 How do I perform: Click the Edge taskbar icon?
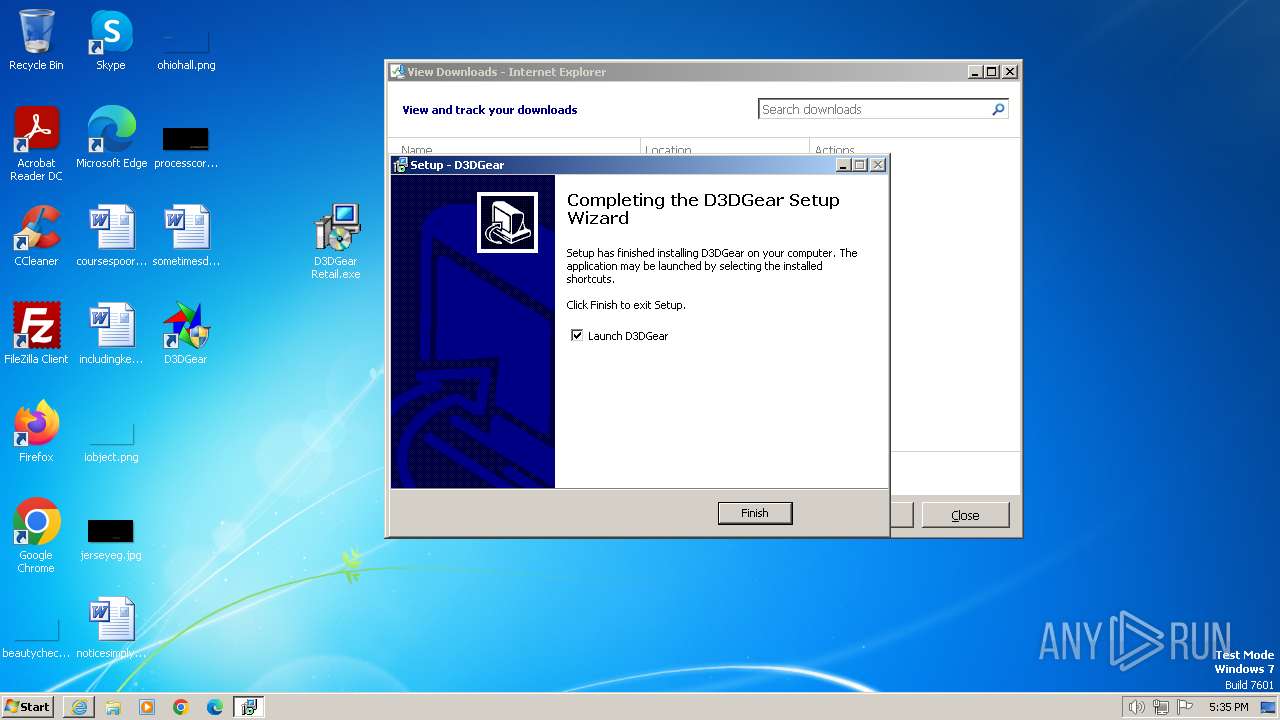click(x=215, y=707)
